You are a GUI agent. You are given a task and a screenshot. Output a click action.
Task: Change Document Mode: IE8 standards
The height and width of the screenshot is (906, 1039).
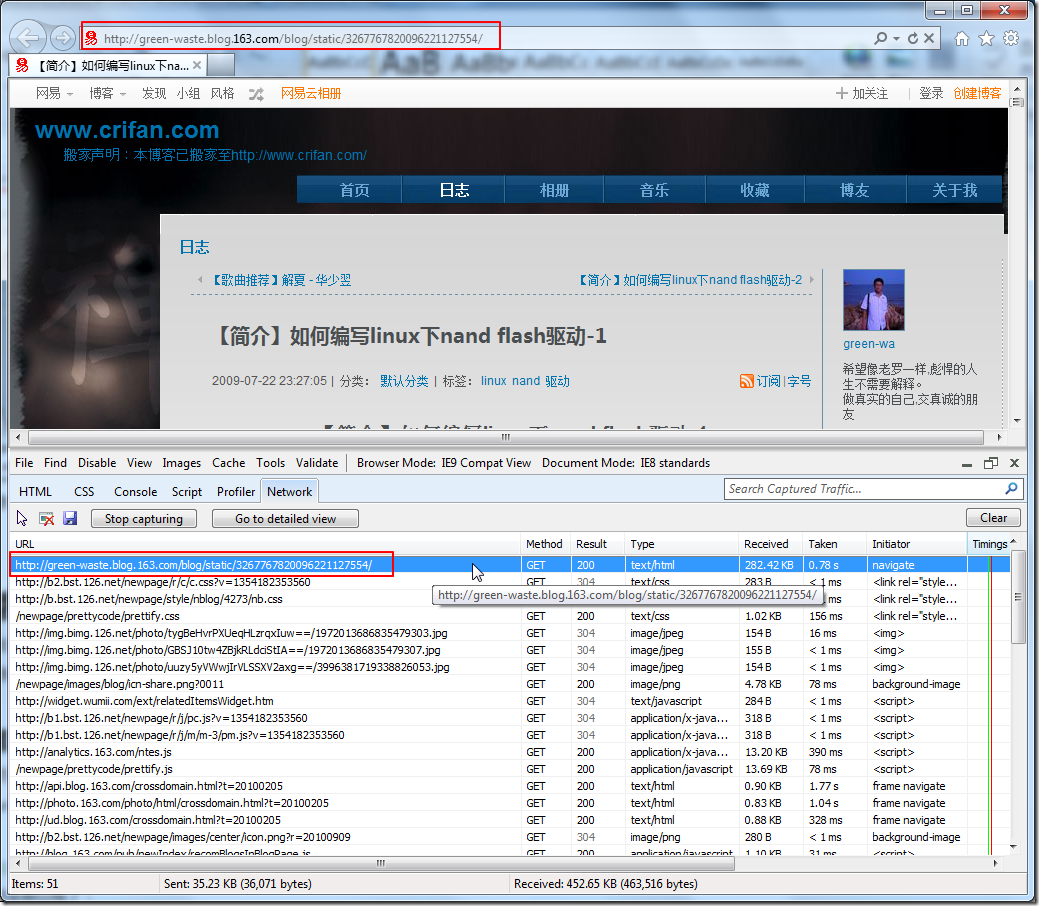626,463
